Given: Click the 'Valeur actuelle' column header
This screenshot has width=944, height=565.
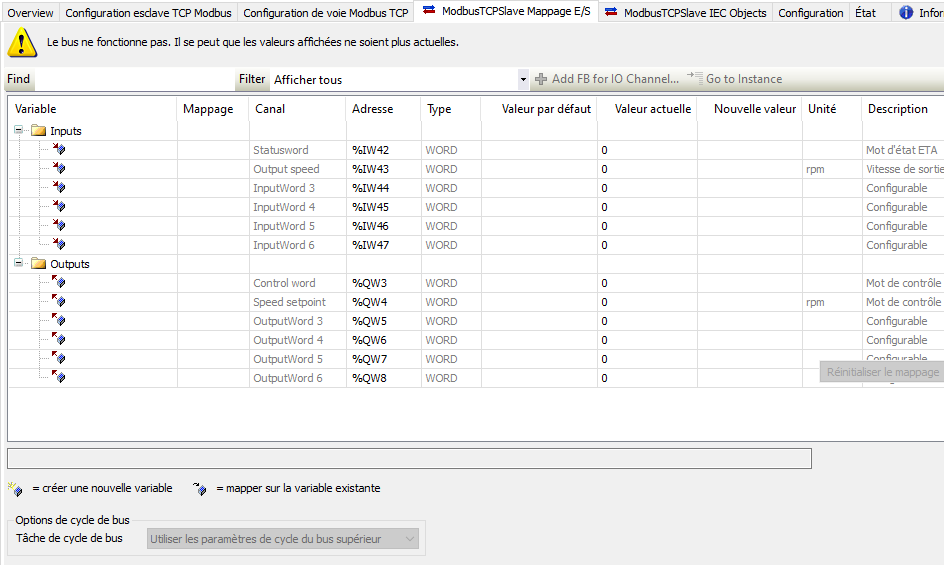Looking at the screenshot, I should [x=652, y=109].
